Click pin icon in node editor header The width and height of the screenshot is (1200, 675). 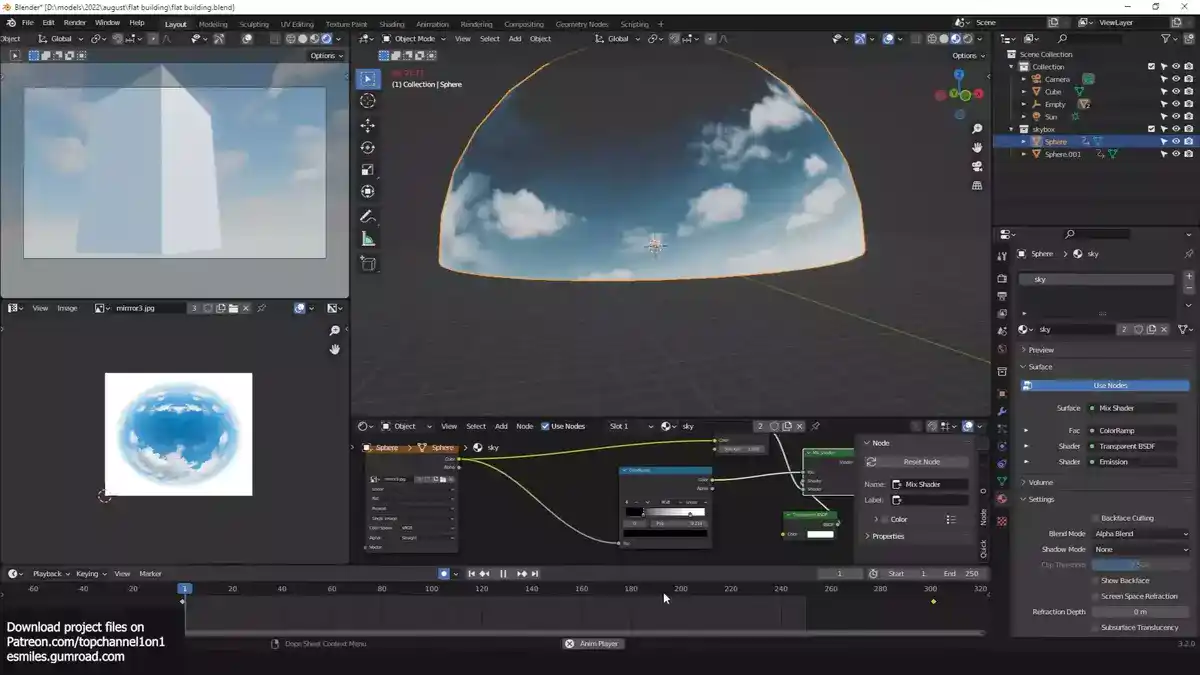pyautogui.click(x=815, y=426)
